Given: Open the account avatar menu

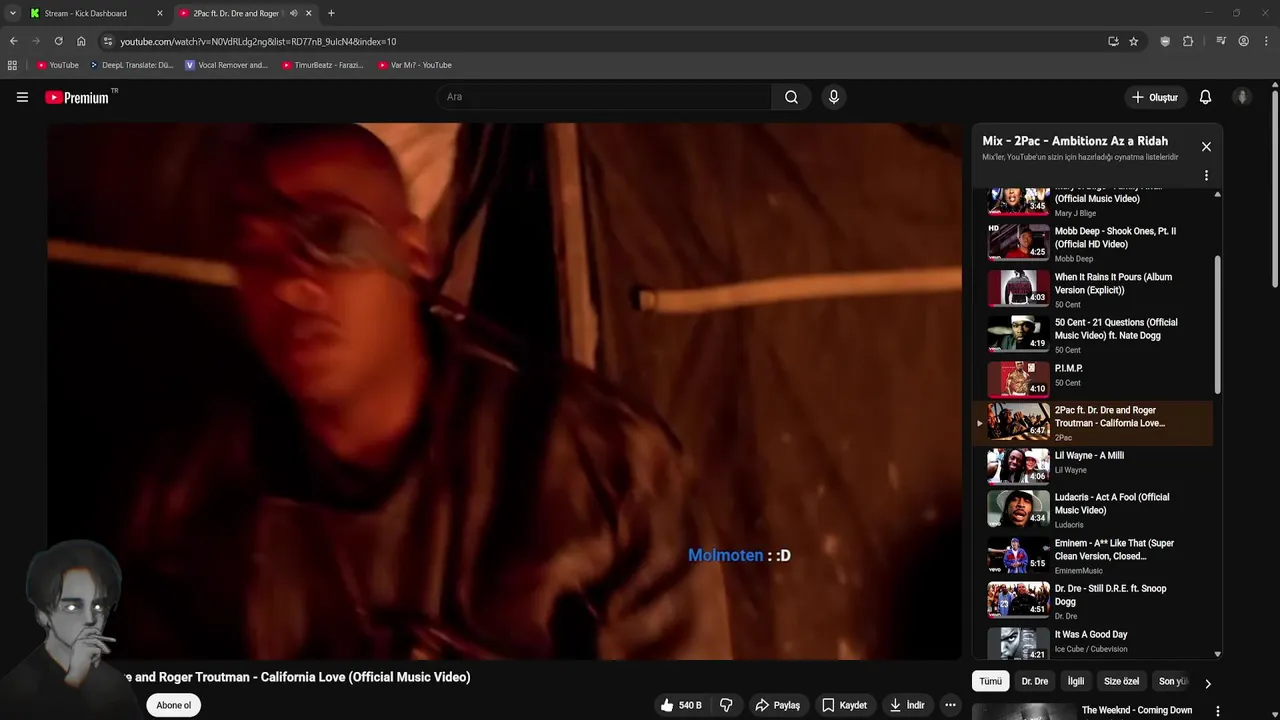Looking at the screenshot, I should point(1242,97).
